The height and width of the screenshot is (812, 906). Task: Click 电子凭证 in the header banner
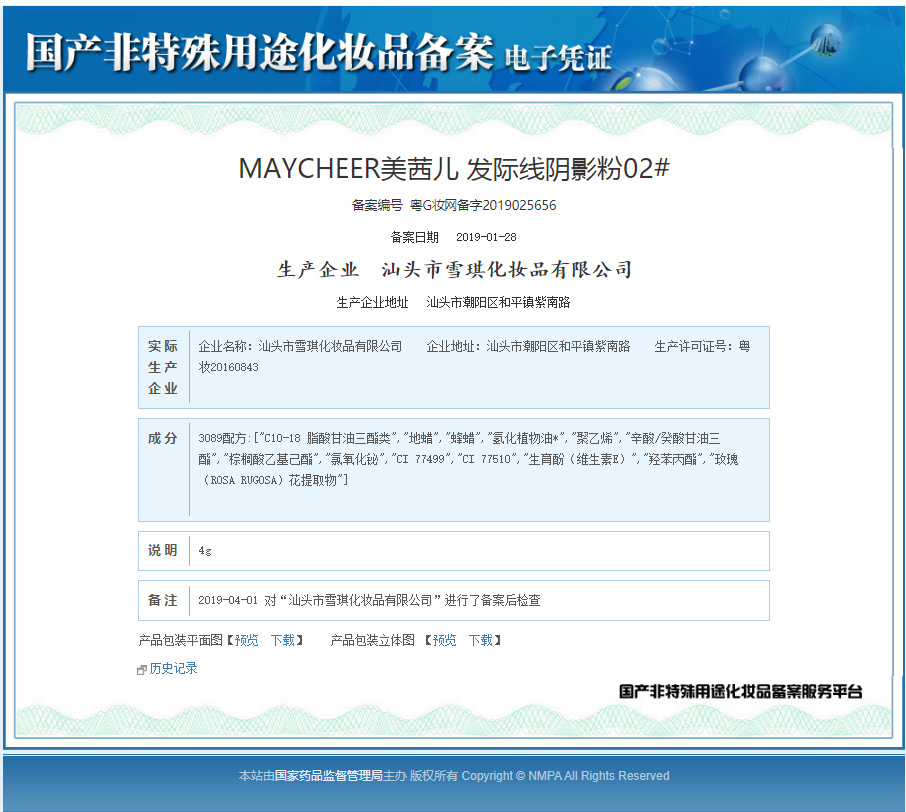tap(558, 58)
